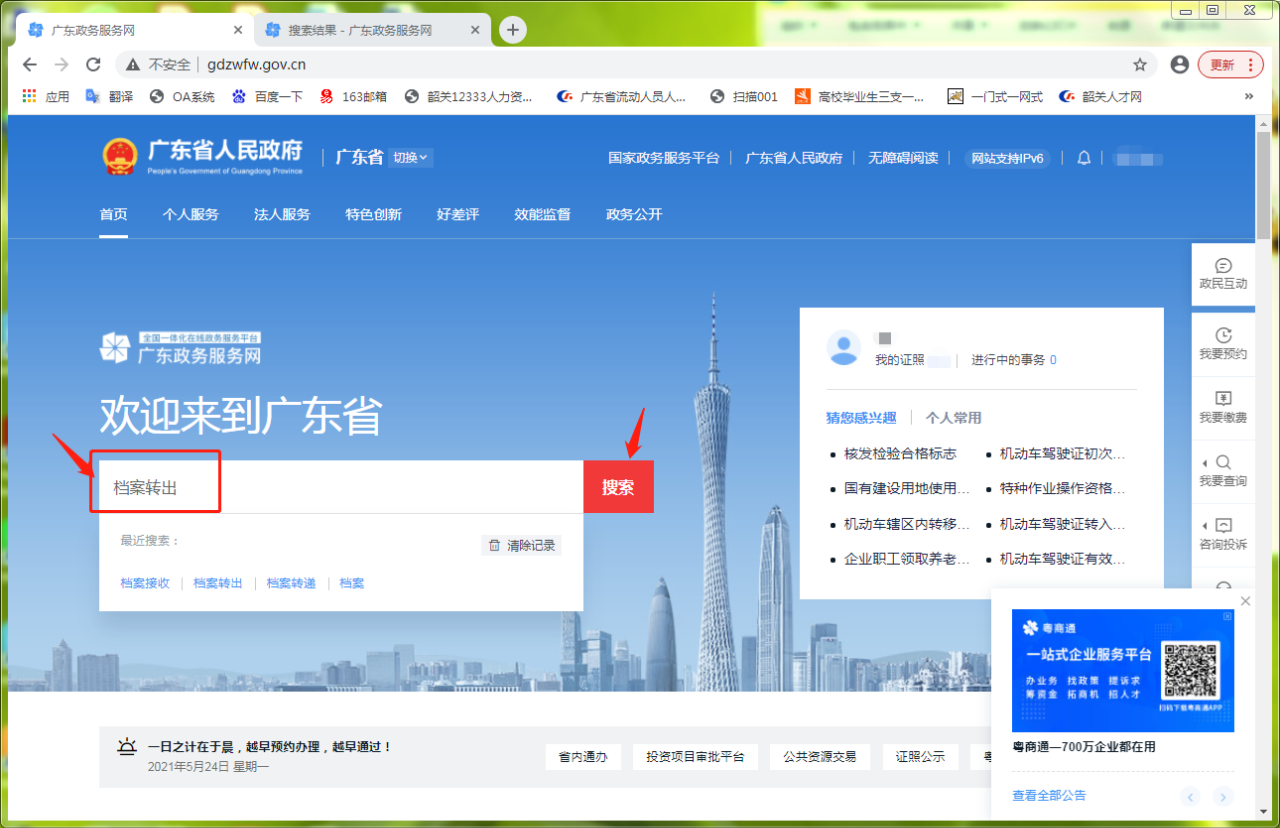Open the 个人服务 navigation menu

click(190, 215)
